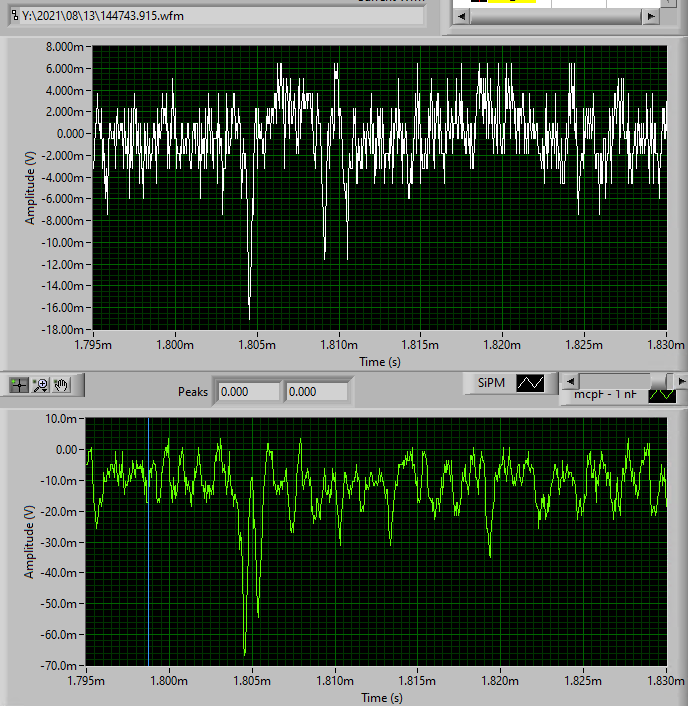Select the SiPM legend label

(491, 383)
